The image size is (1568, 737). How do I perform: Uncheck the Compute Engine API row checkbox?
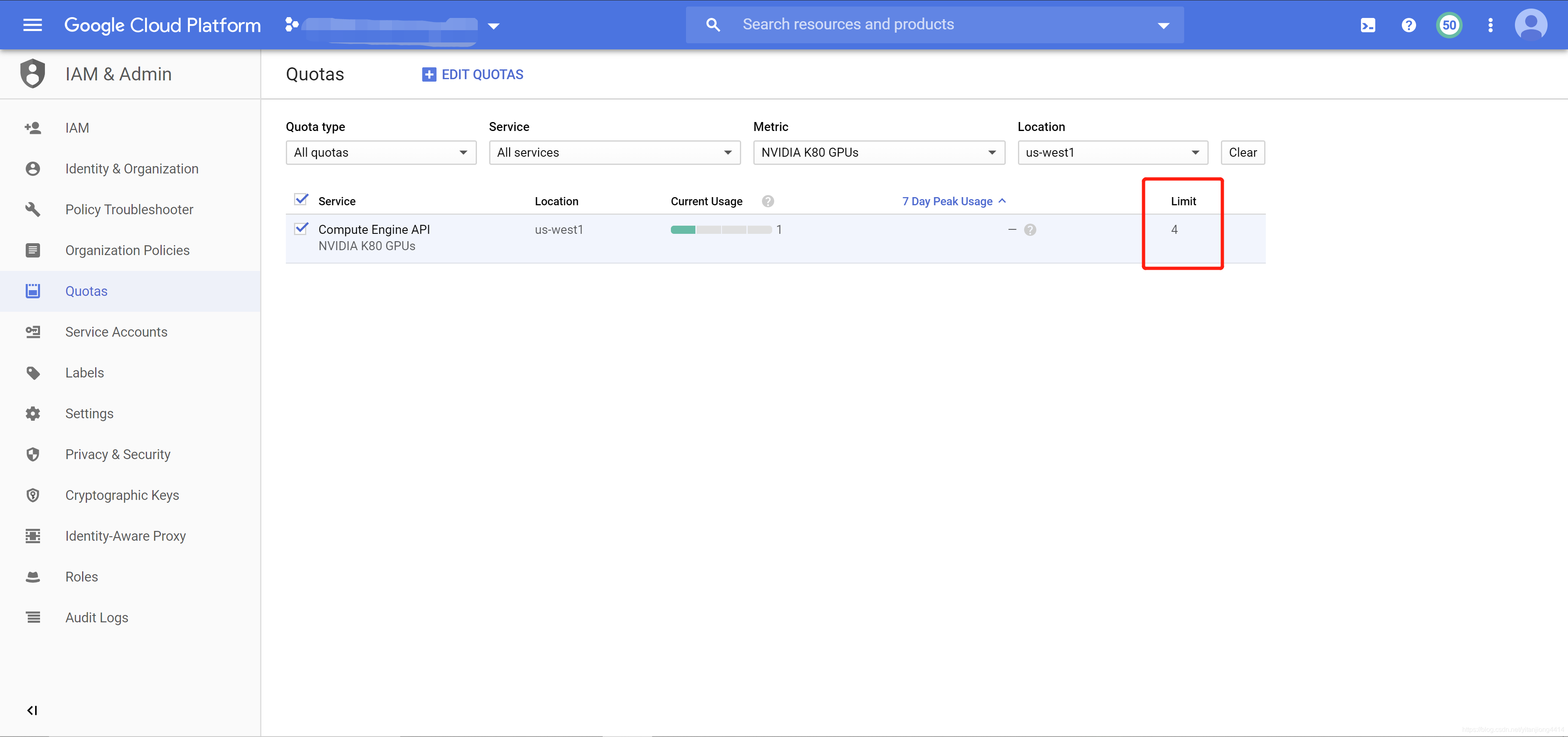tap(301, 229)
